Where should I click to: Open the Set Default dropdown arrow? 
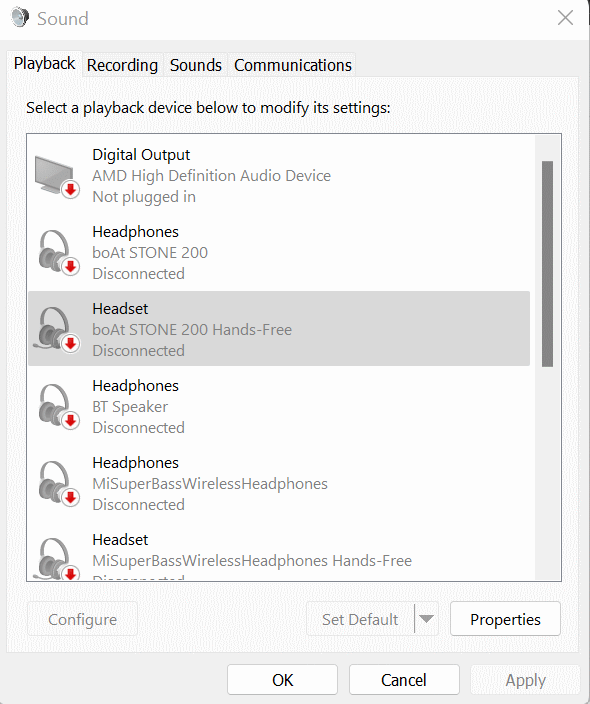pyautogui.click(x=426, y=619)
